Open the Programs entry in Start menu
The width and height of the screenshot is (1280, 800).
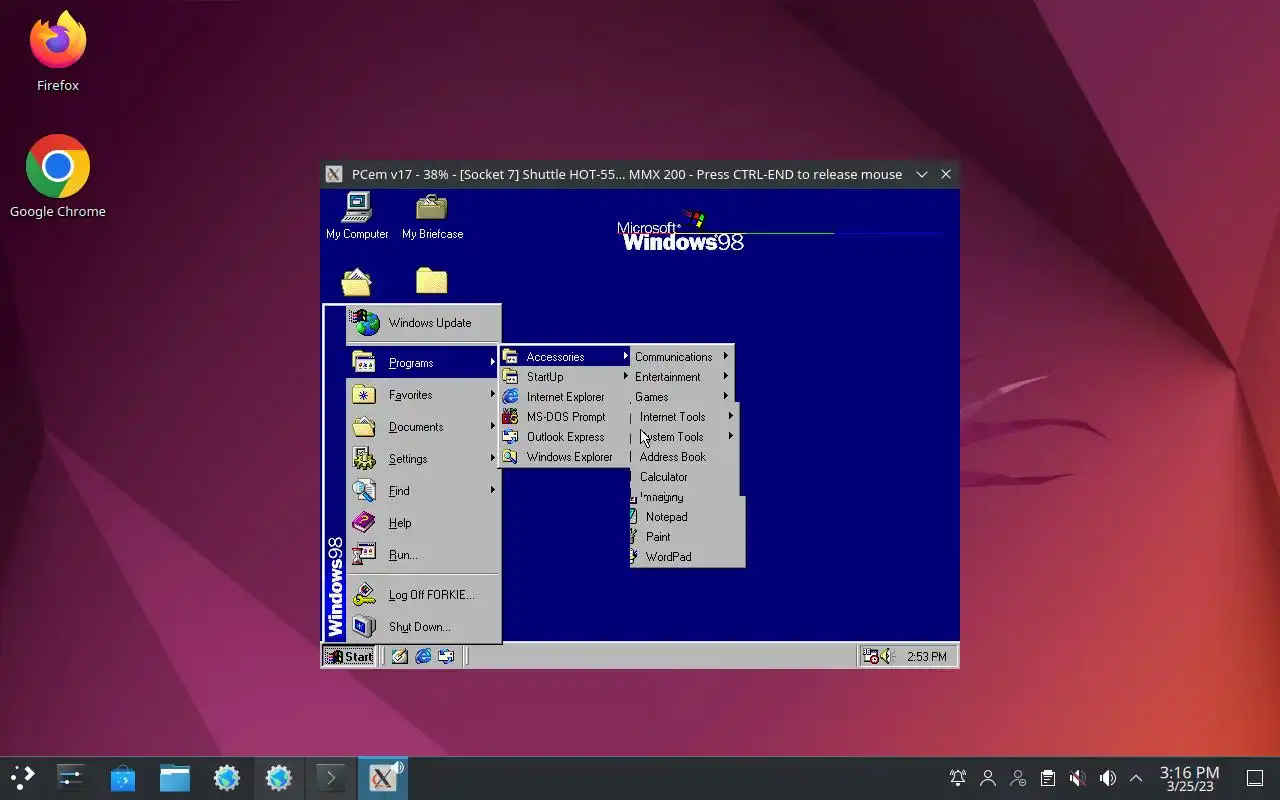423,363
